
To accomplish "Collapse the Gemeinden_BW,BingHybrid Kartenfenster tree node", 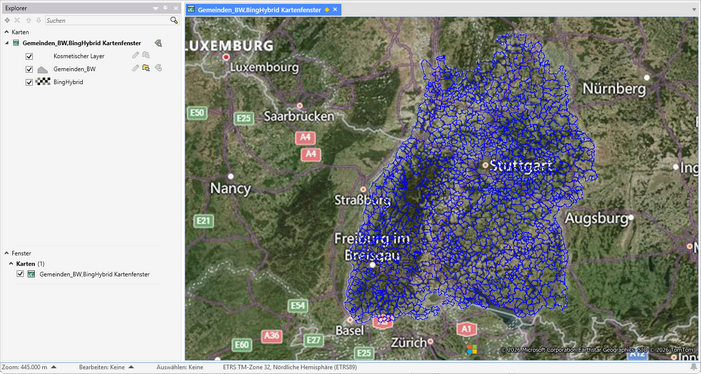I will (7, 43).
